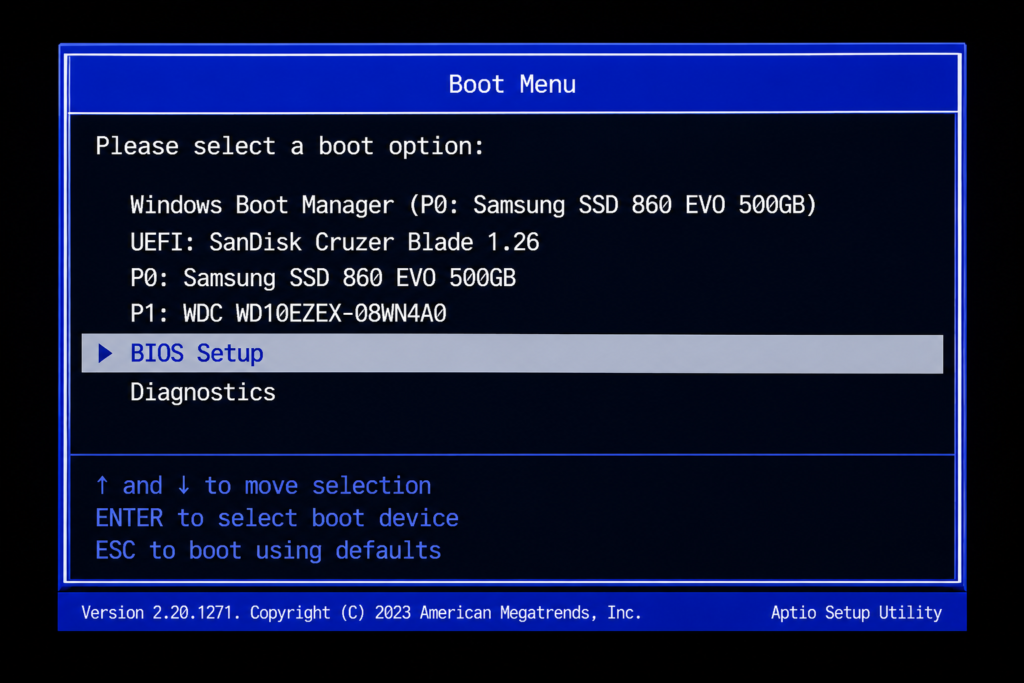Click 'ESC to boot using defaults' hint
The image size is (1024, 683).
[268, 551]
